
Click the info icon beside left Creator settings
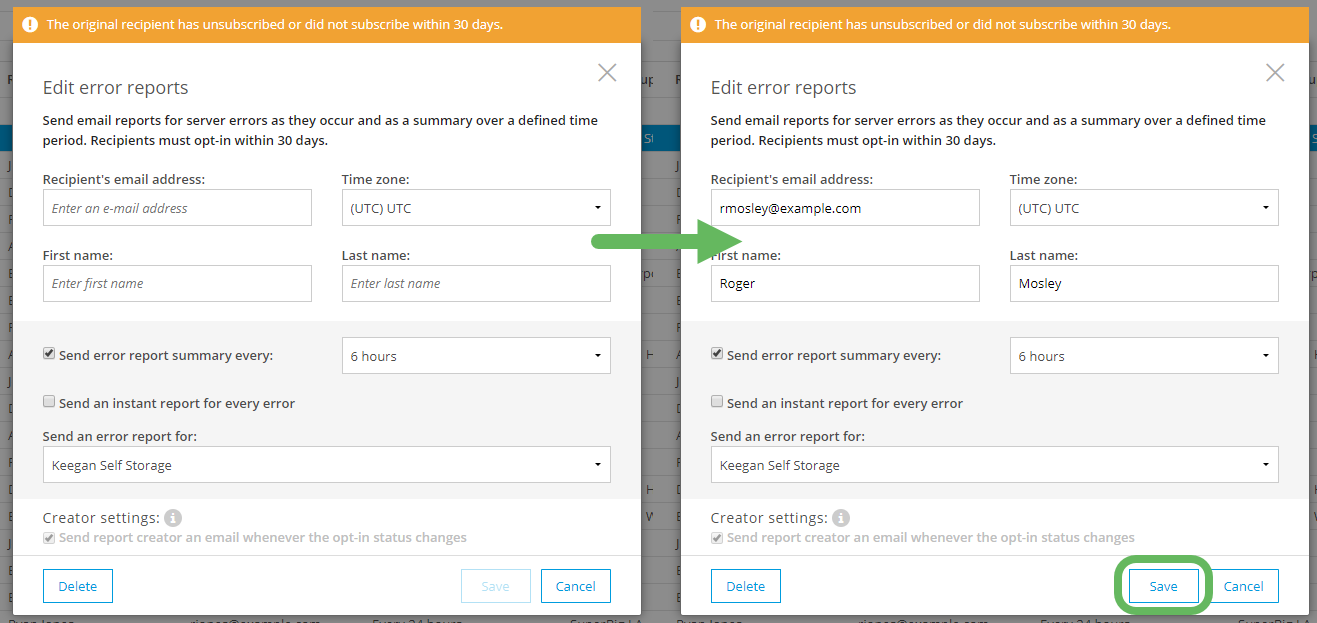[x=173, y=517]
